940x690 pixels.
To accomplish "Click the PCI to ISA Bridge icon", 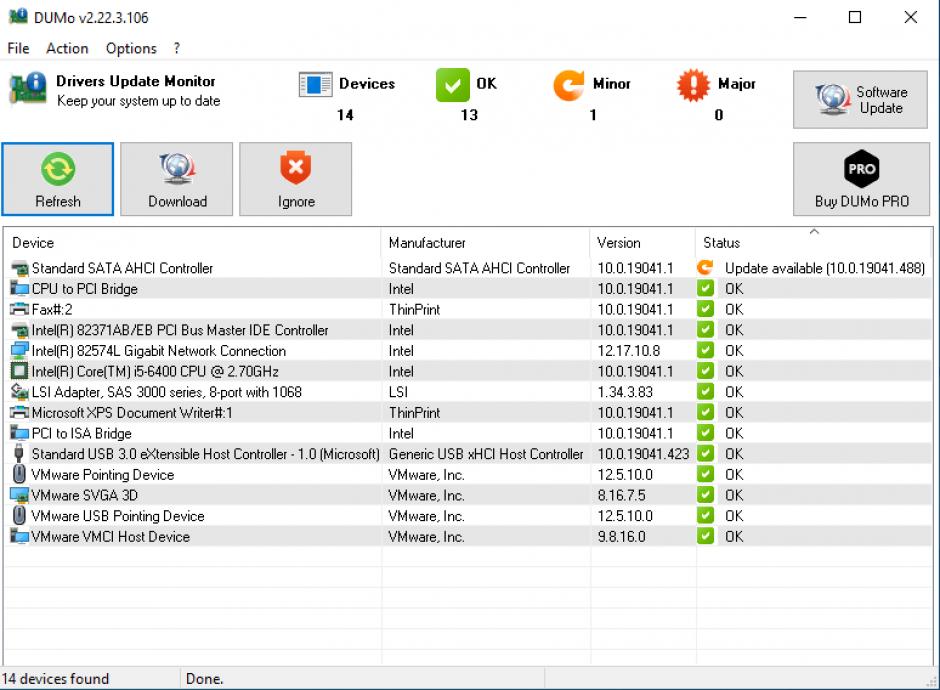I will [19, 433].
